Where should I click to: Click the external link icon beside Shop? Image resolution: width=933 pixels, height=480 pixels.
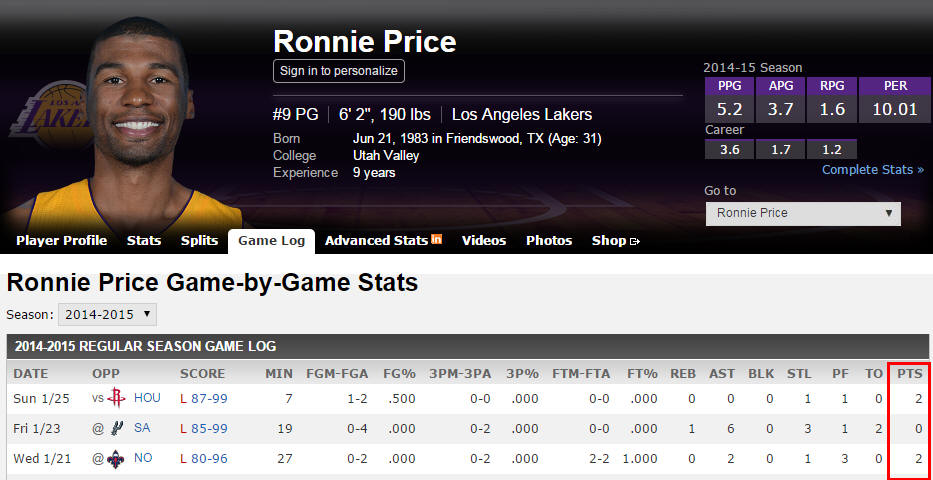point(634,241)
